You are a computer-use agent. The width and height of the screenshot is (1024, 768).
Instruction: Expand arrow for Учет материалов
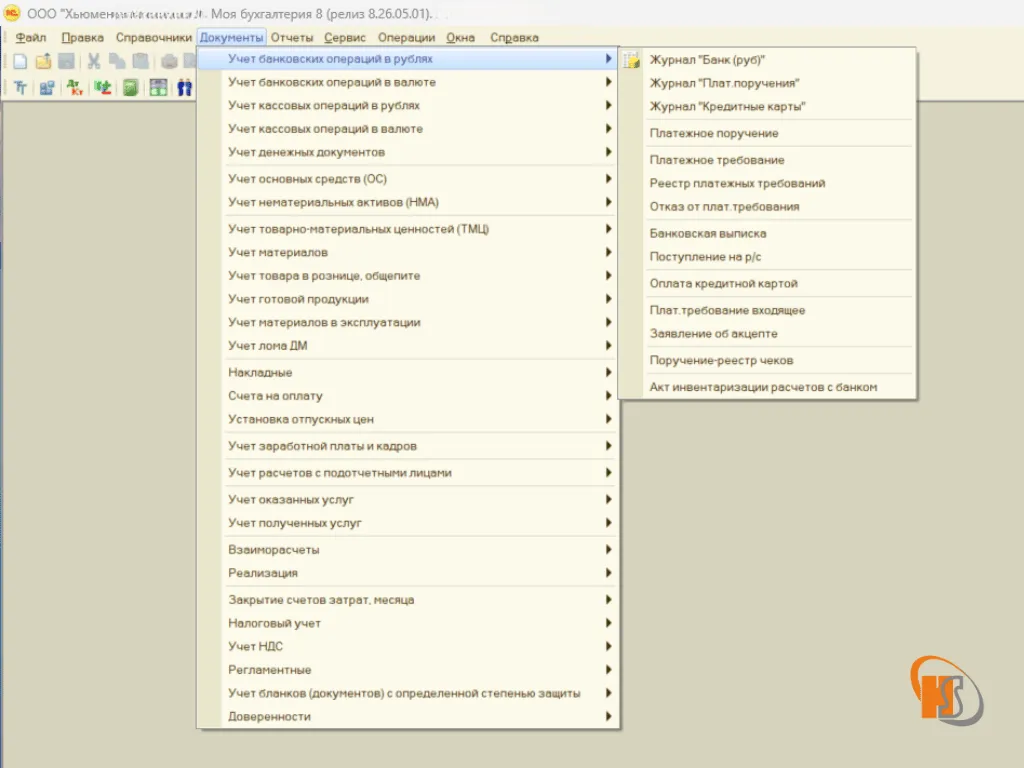click(x=608, y=252)
